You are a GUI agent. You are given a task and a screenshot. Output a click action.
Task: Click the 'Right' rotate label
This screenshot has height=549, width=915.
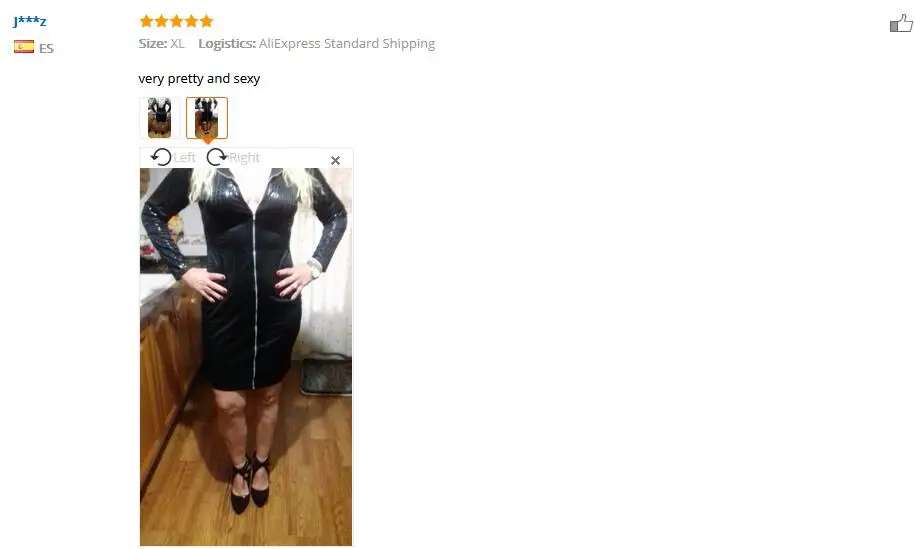coord(245,158)
